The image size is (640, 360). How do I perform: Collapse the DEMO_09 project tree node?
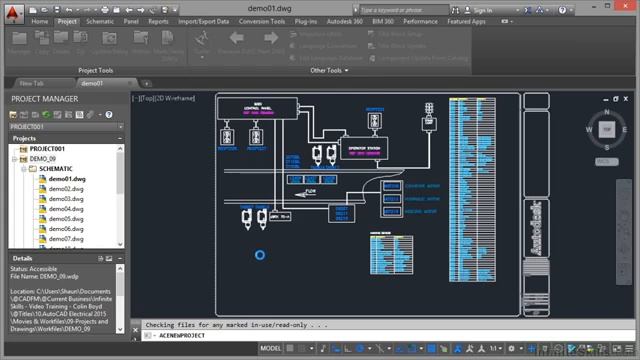point(14,159)
